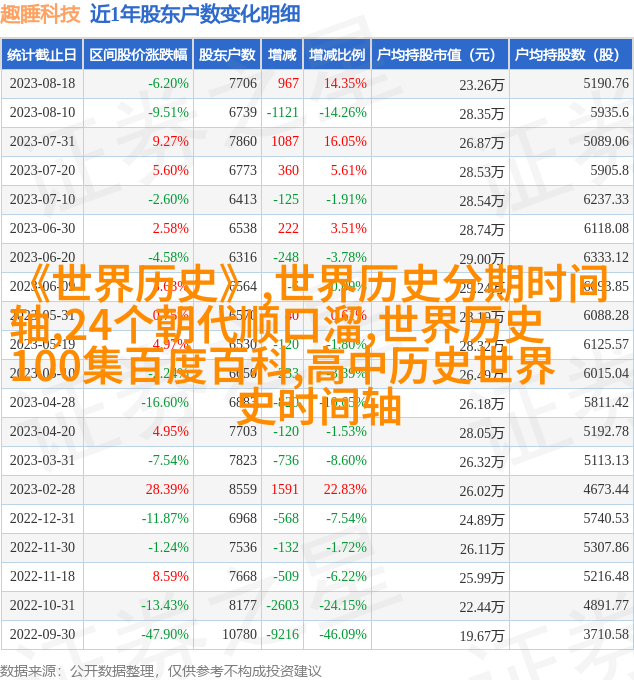
Task: Click the change value 1591
Action: (285, 489)
